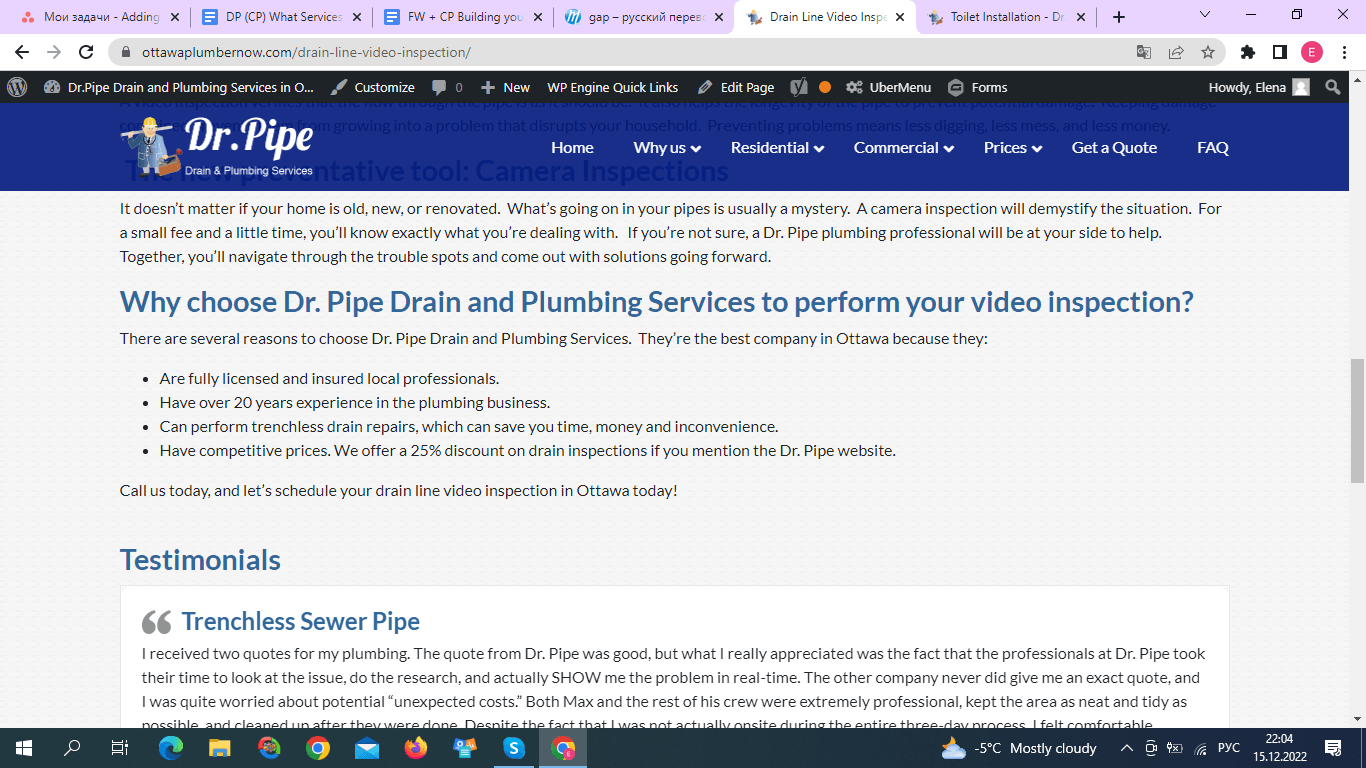The height and width of the screenshot is (768, 1366).
Task: Open the Chrome extensions puzzle icon
Action: coord(1247,52)
